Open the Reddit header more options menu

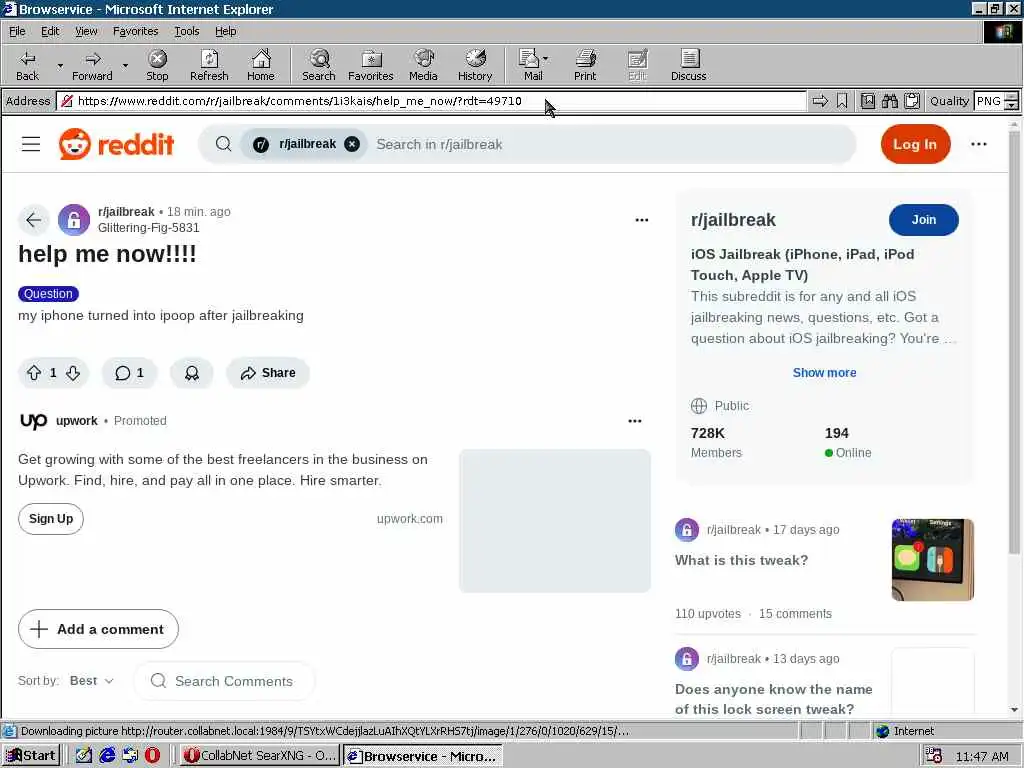click(x=978, y=144)
